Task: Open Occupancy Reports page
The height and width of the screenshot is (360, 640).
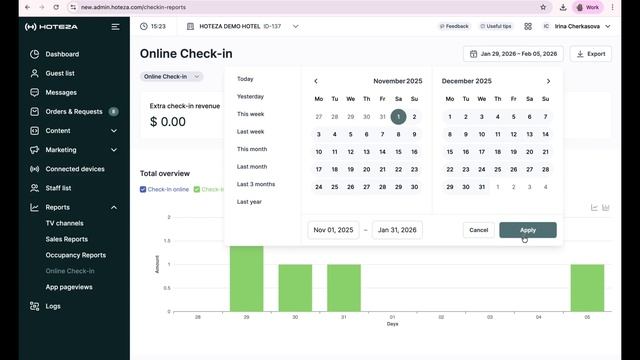Action: pos(76,255)
